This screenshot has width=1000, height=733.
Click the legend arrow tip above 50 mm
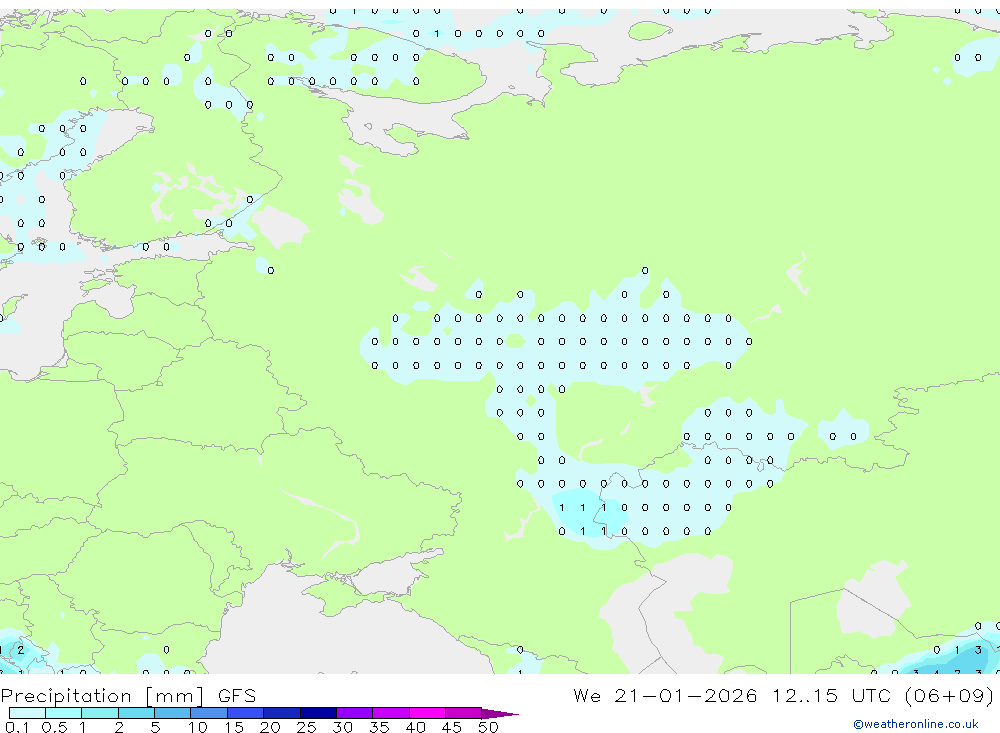click(x=499, y=714)
